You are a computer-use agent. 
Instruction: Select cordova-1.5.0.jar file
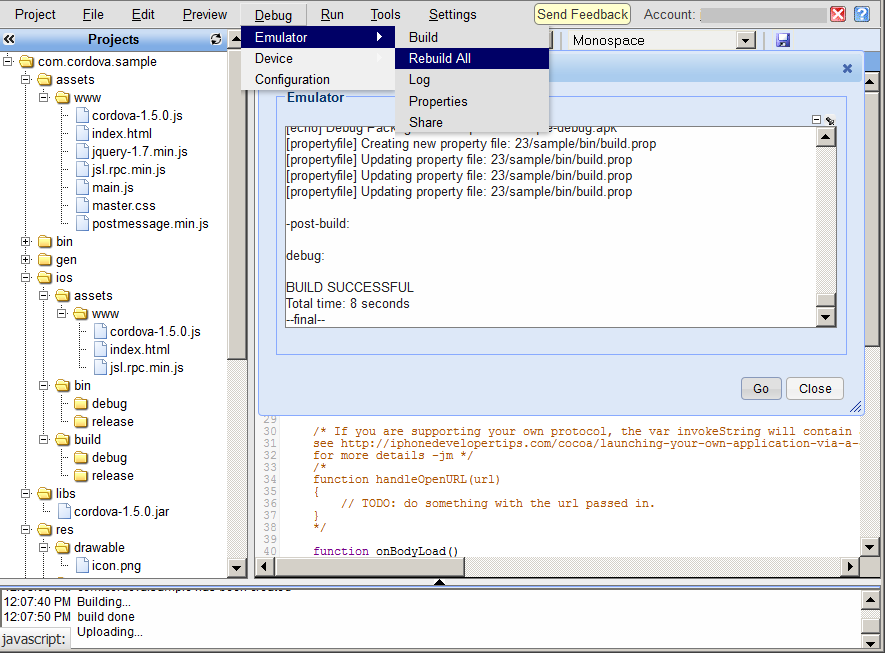[121, 512]
